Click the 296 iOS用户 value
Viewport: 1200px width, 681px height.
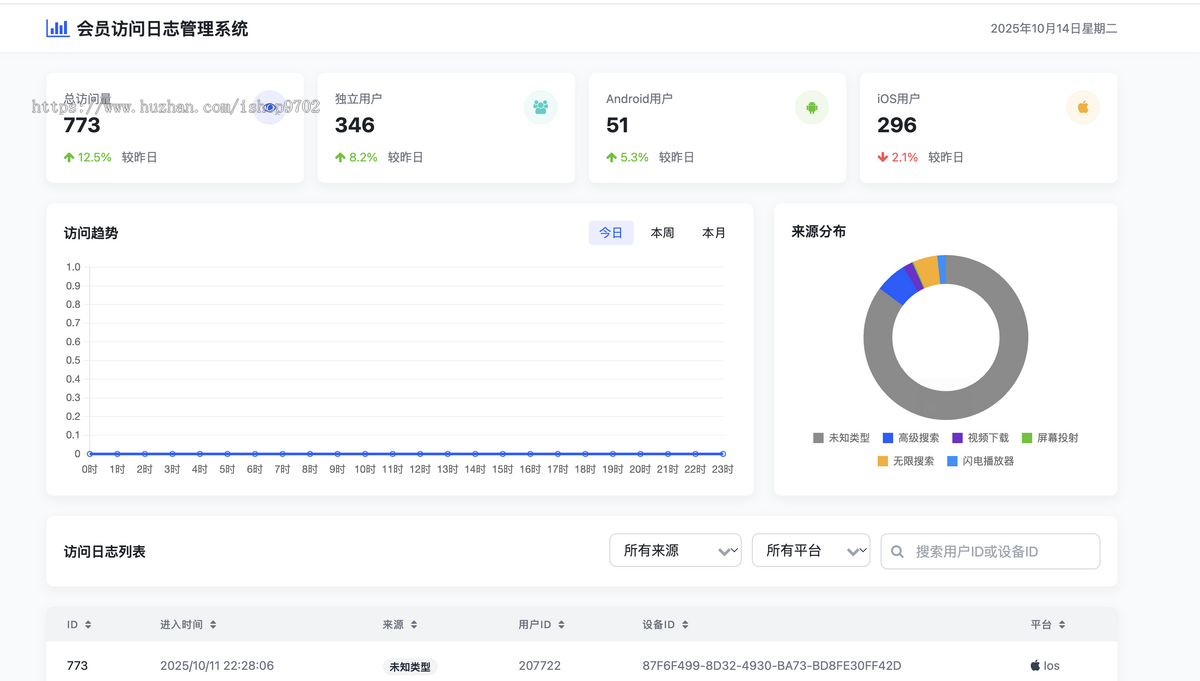tap(897, 125)
